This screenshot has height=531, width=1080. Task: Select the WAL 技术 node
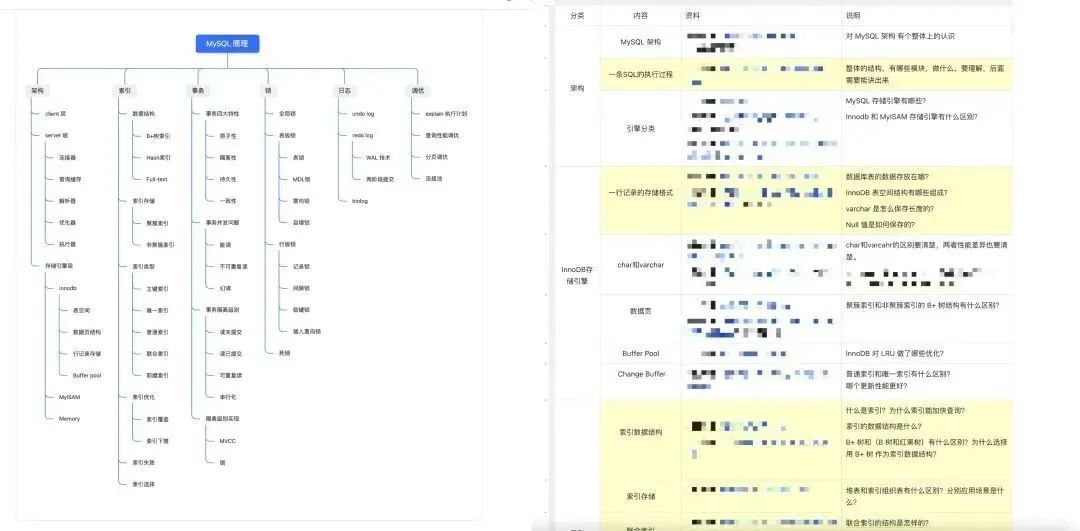pyautogui.click(x=378, y=157)
